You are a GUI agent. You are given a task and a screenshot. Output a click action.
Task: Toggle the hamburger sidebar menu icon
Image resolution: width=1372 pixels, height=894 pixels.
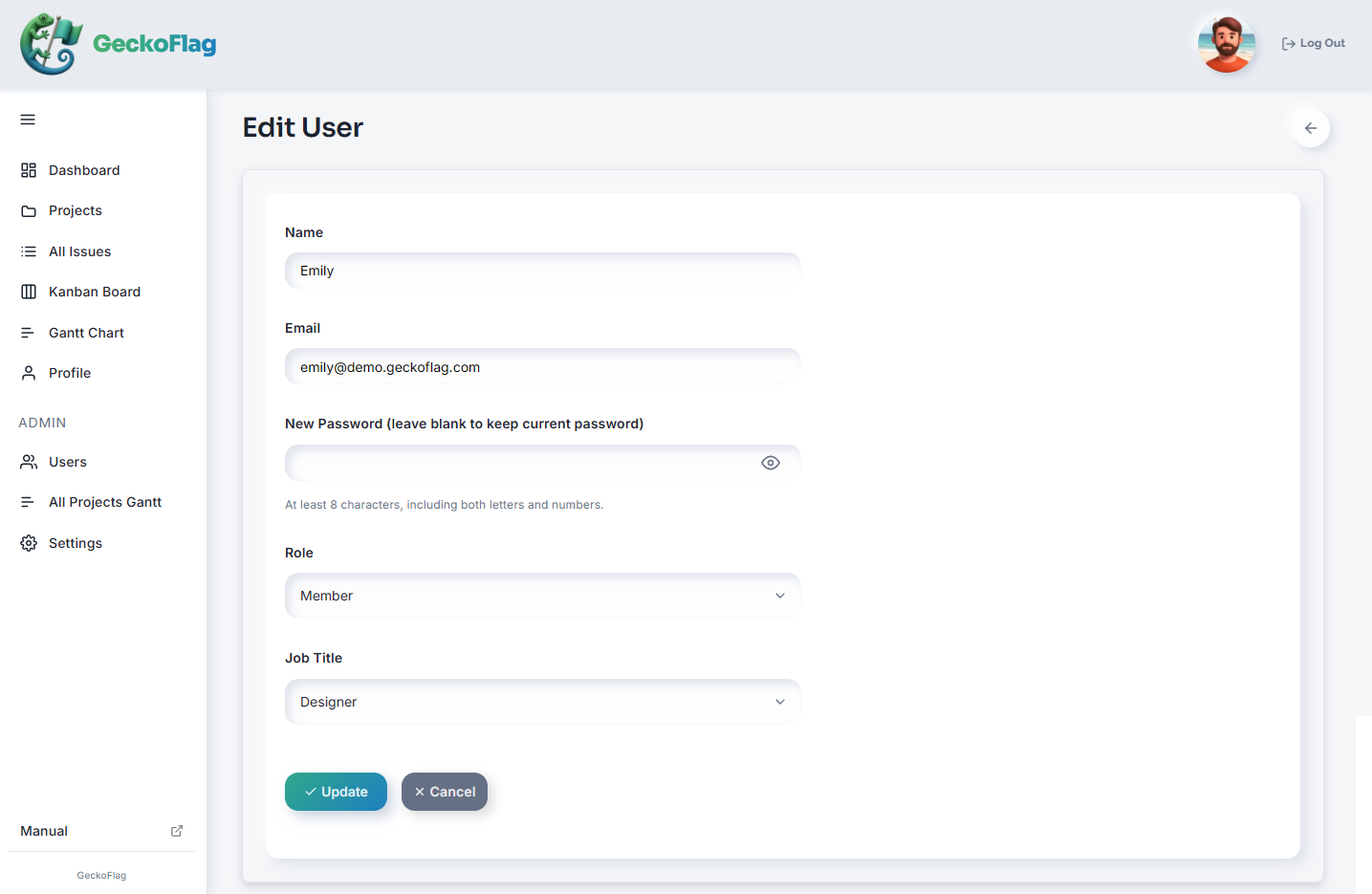pos(28,120)
